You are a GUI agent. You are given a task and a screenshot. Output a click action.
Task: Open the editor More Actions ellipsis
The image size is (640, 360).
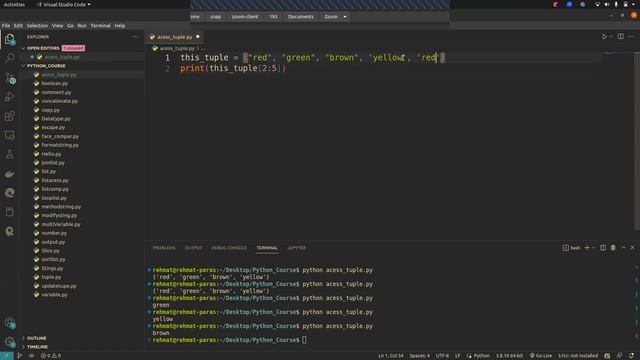[x=631, y=36]
